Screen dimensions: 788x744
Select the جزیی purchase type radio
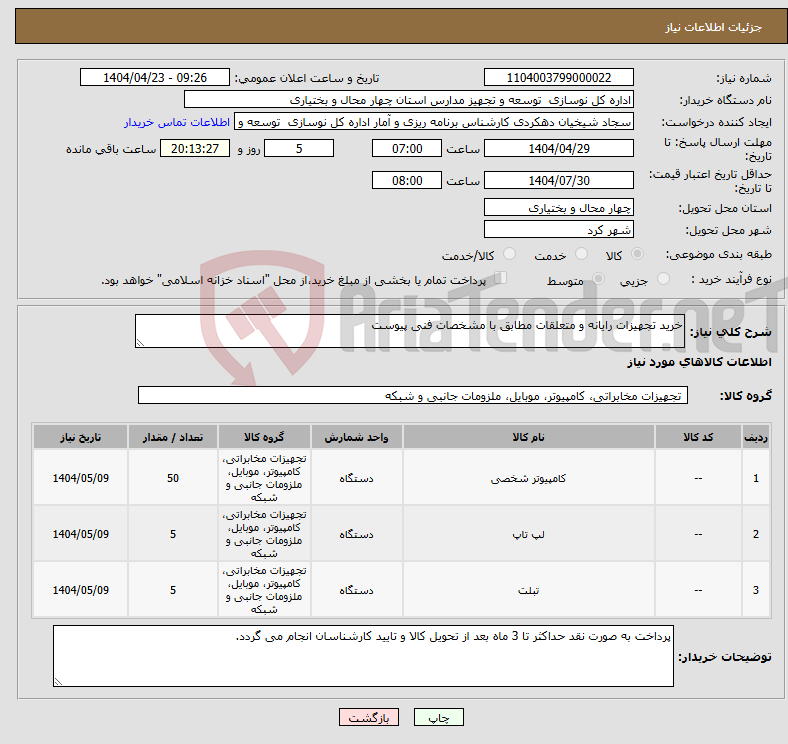click(663, 279)
